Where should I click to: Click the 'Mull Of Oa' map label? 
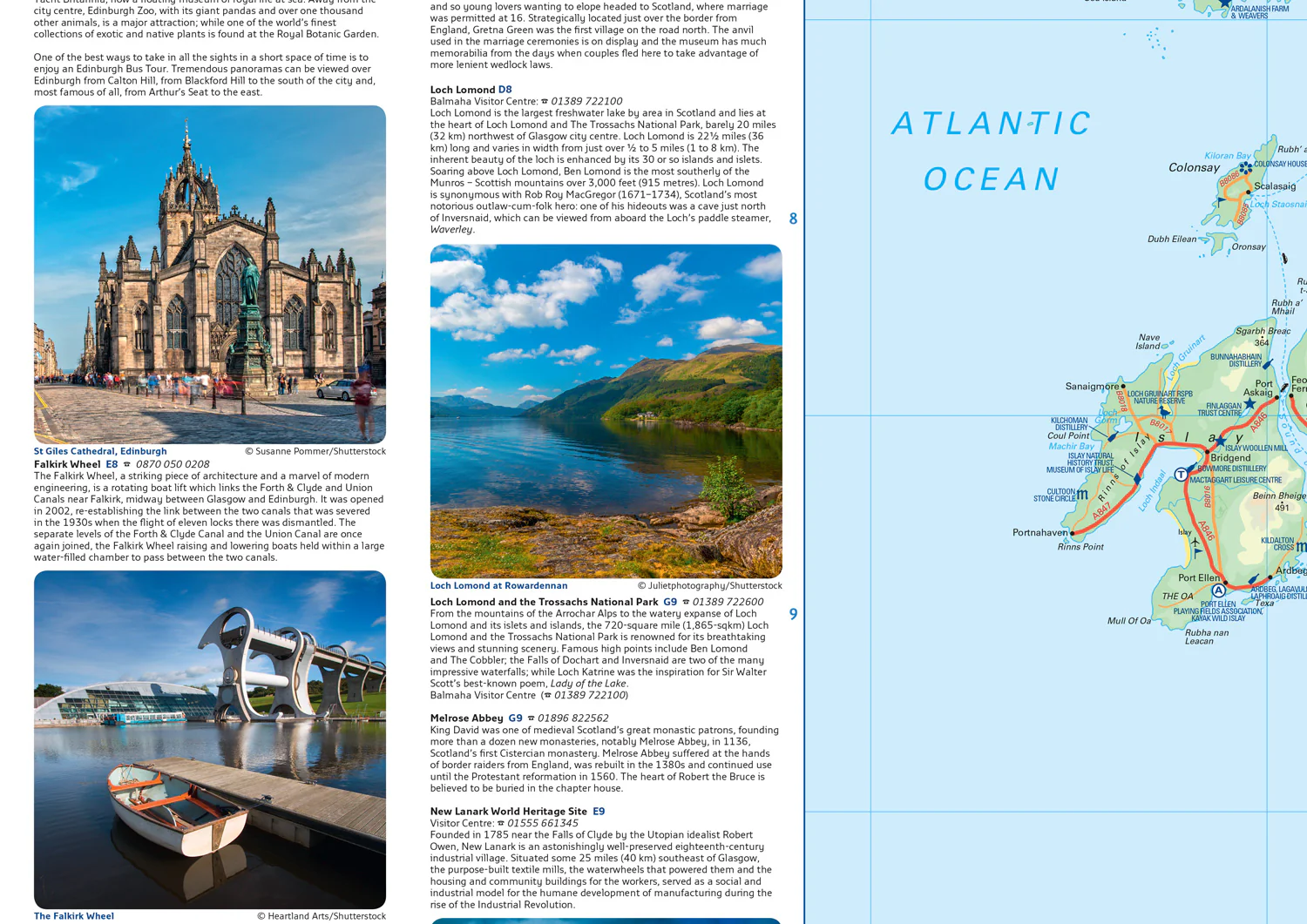pyautogui.click(x=1129, y=621)
